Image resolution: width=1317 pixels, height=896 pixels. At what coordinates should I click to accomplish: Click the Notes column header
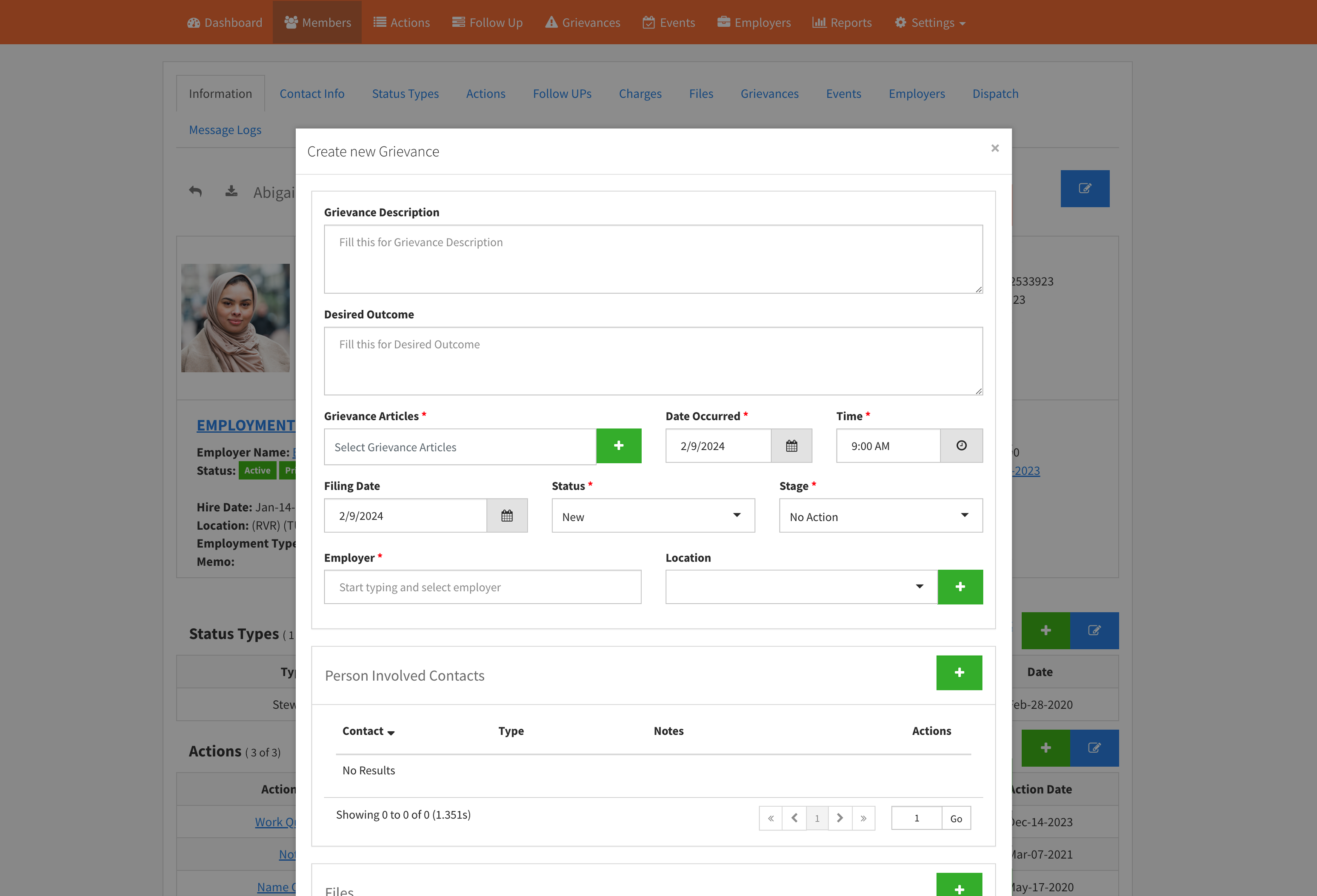tap(668, 731)
